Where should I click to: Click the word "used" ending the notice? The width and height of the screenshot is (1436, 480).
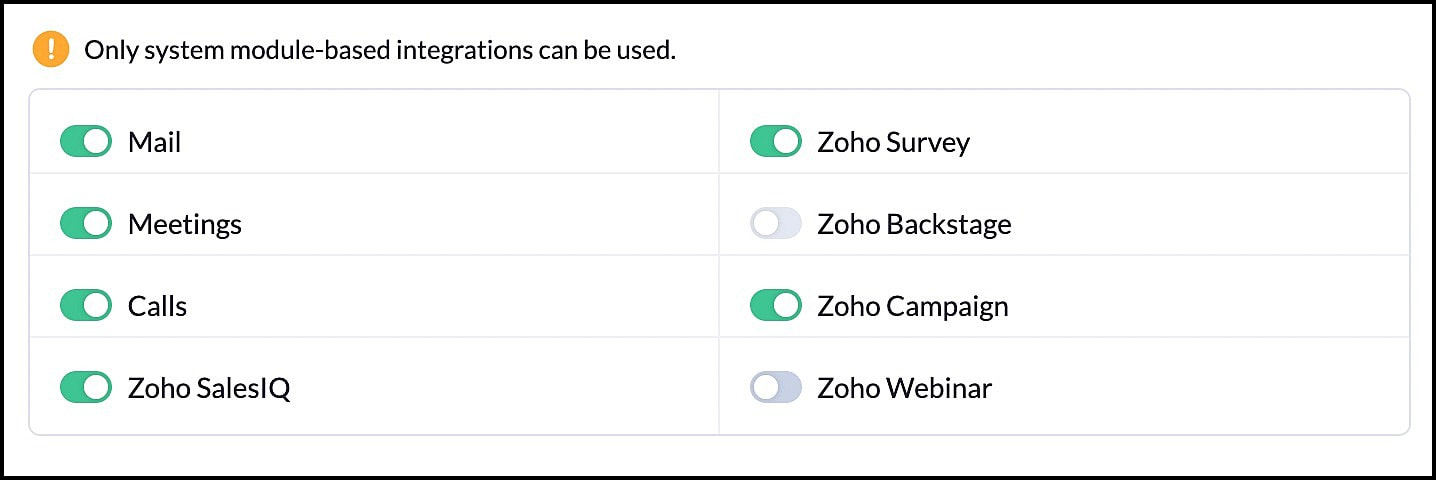[646, 50]
